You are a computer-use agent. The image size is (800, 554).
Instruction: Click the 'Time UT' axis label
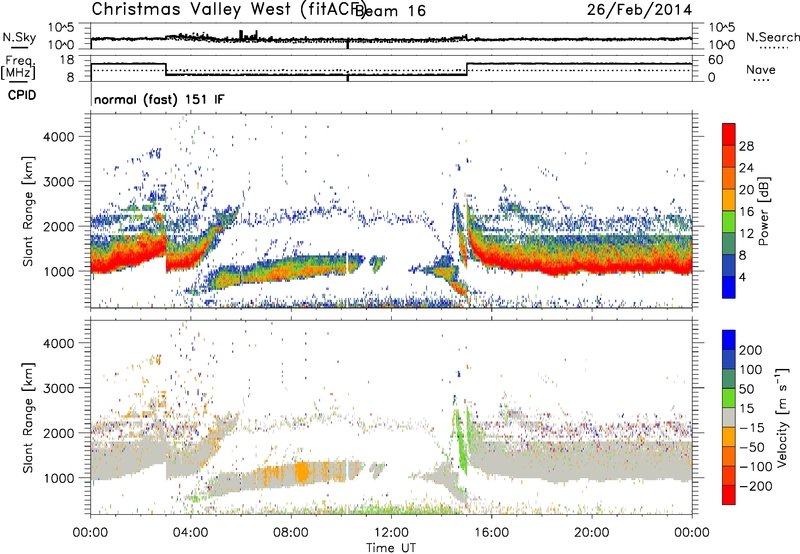pyautogui.click(x=391, y=548)
